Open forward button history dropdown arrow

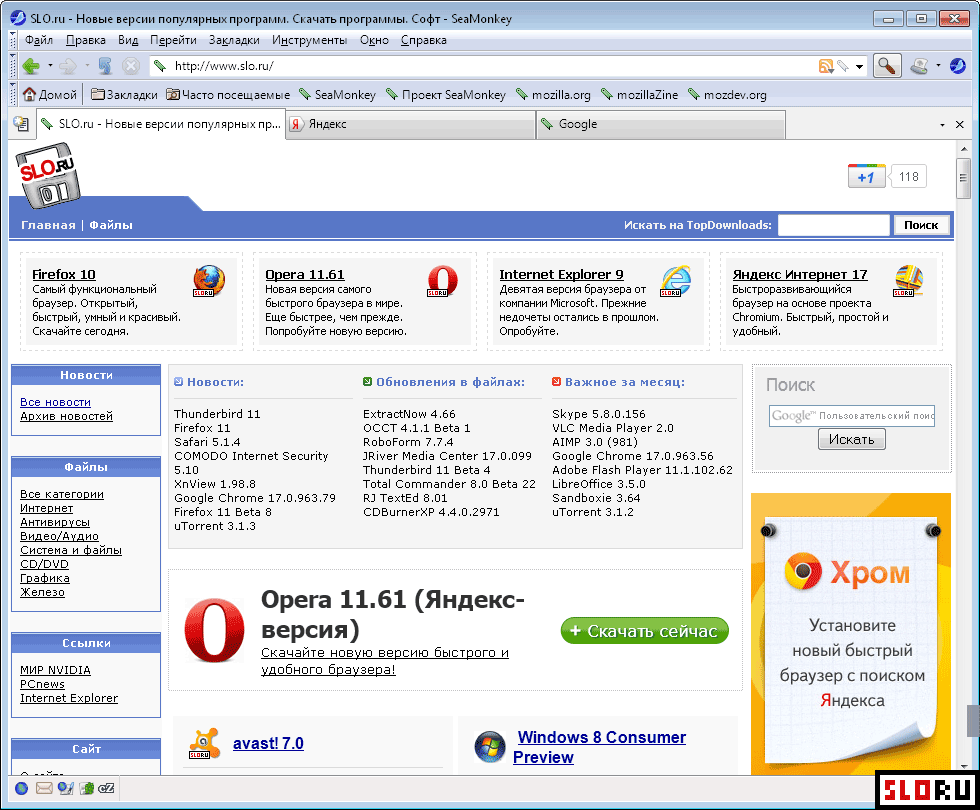pyautogui.click(x=87, y=66)
